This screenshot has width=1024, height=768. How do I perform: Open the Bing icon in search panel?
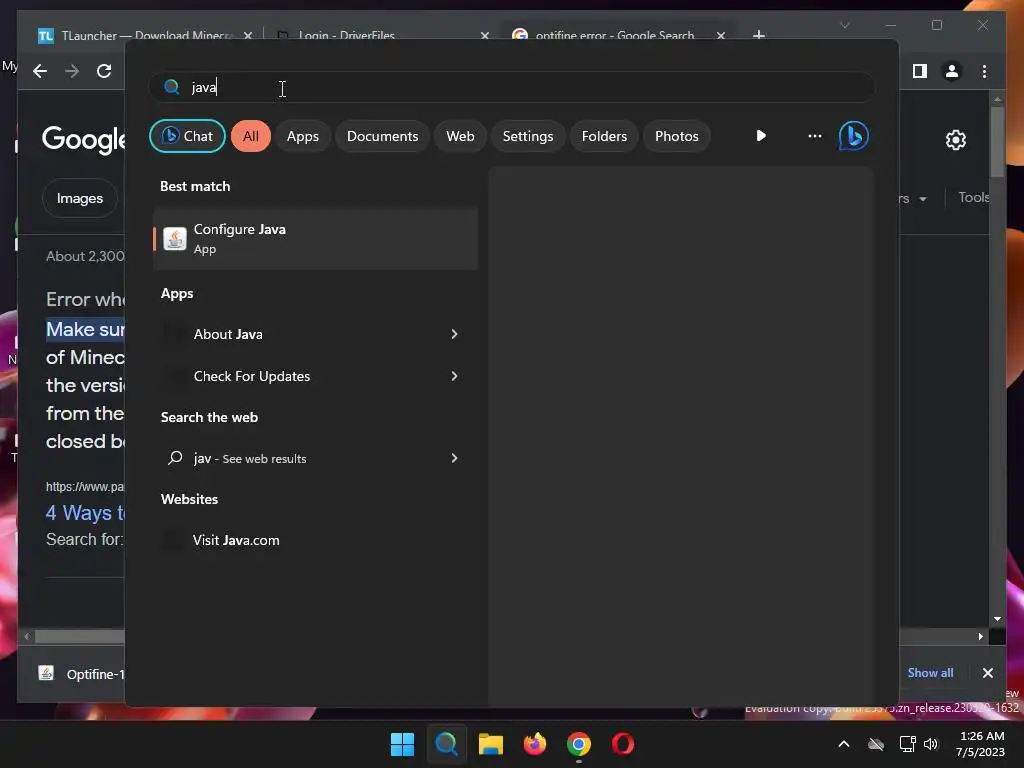854,136
